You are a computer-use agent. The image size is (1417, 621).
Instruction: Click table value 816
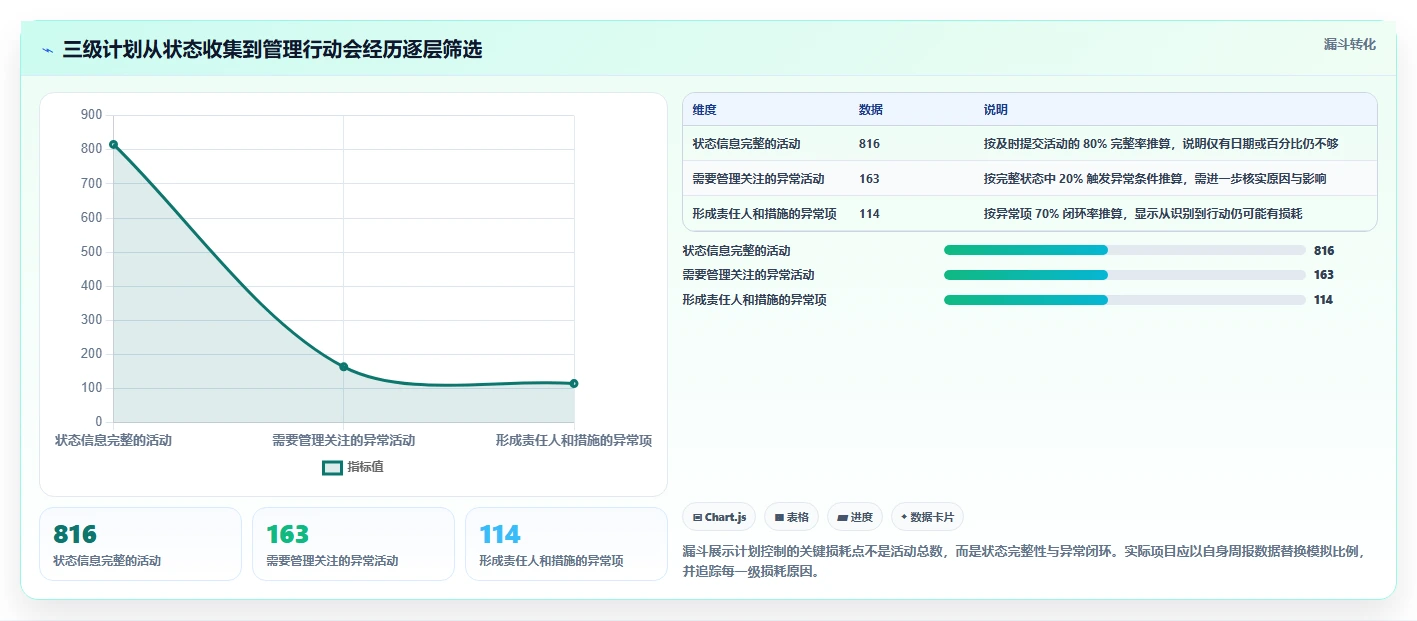[x=869, y=144]
